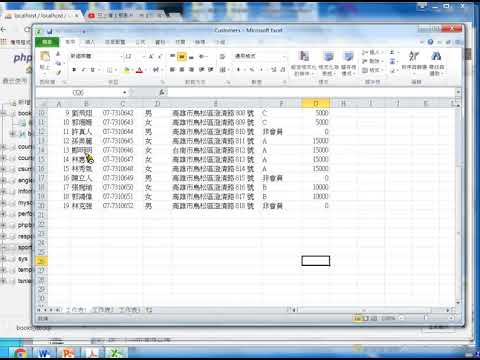
Task: Click the Align Right icon
Action: [191, 69]
